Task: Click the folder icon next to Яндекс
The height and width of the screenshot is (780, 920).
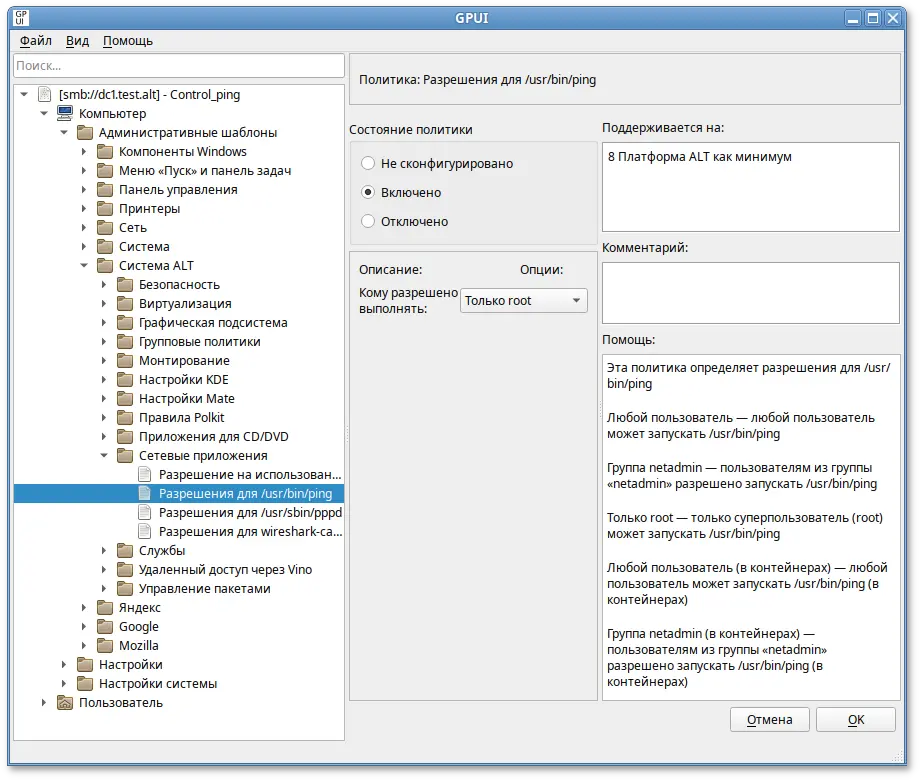Action: click(105, 608)
